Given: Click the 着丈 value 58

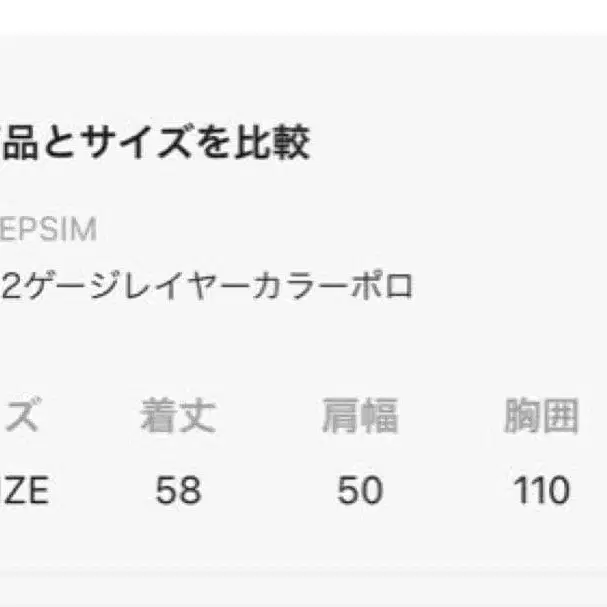Looking at the screenshot, I should pyautogui.click(x=178, y=490).
